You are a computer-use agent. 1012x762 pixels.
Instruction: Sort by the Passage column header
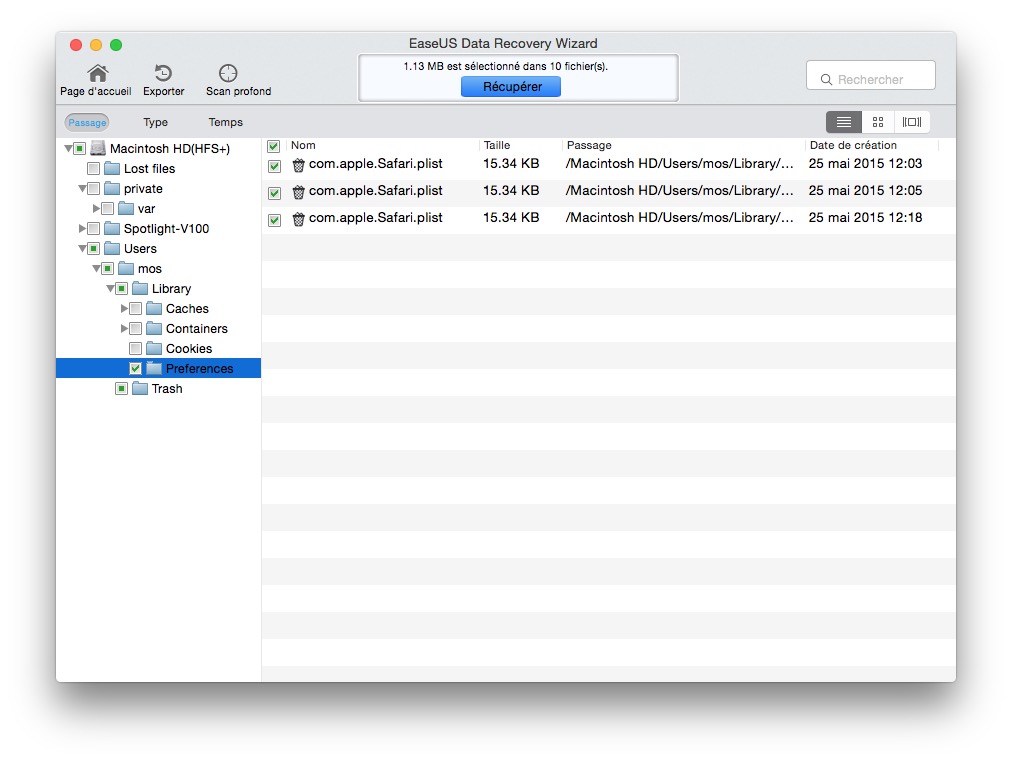589,145
